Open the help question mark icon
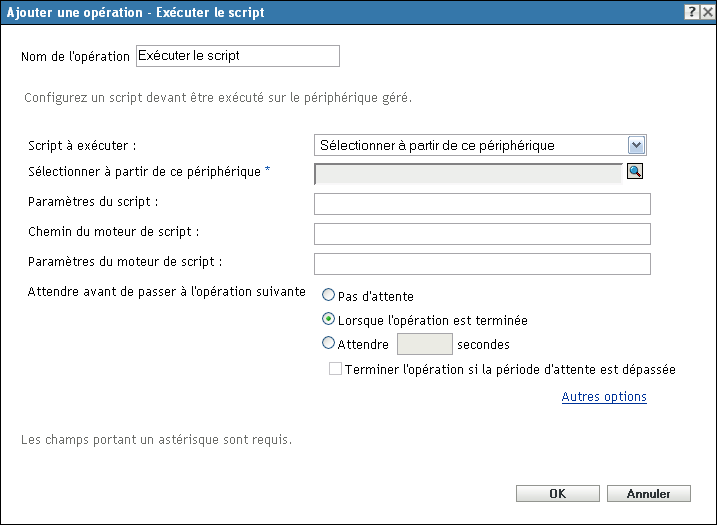The width and height of the screenshot is (717, 525). tap(692, 12)
